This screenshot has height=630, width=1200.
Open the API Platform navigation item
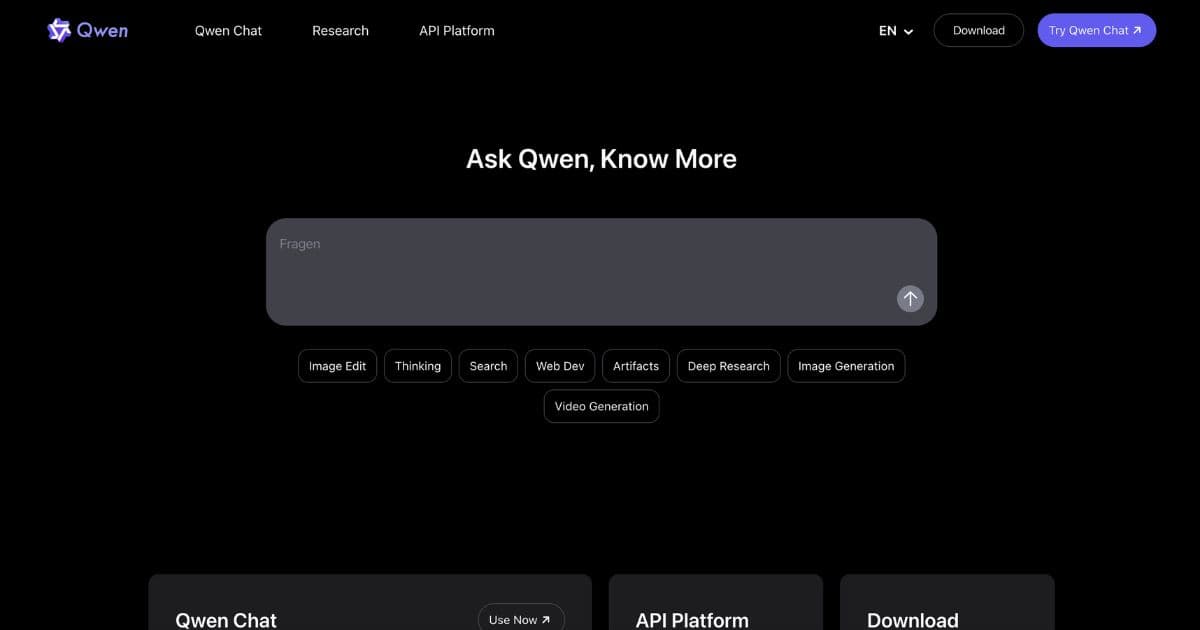pos(457,31)
